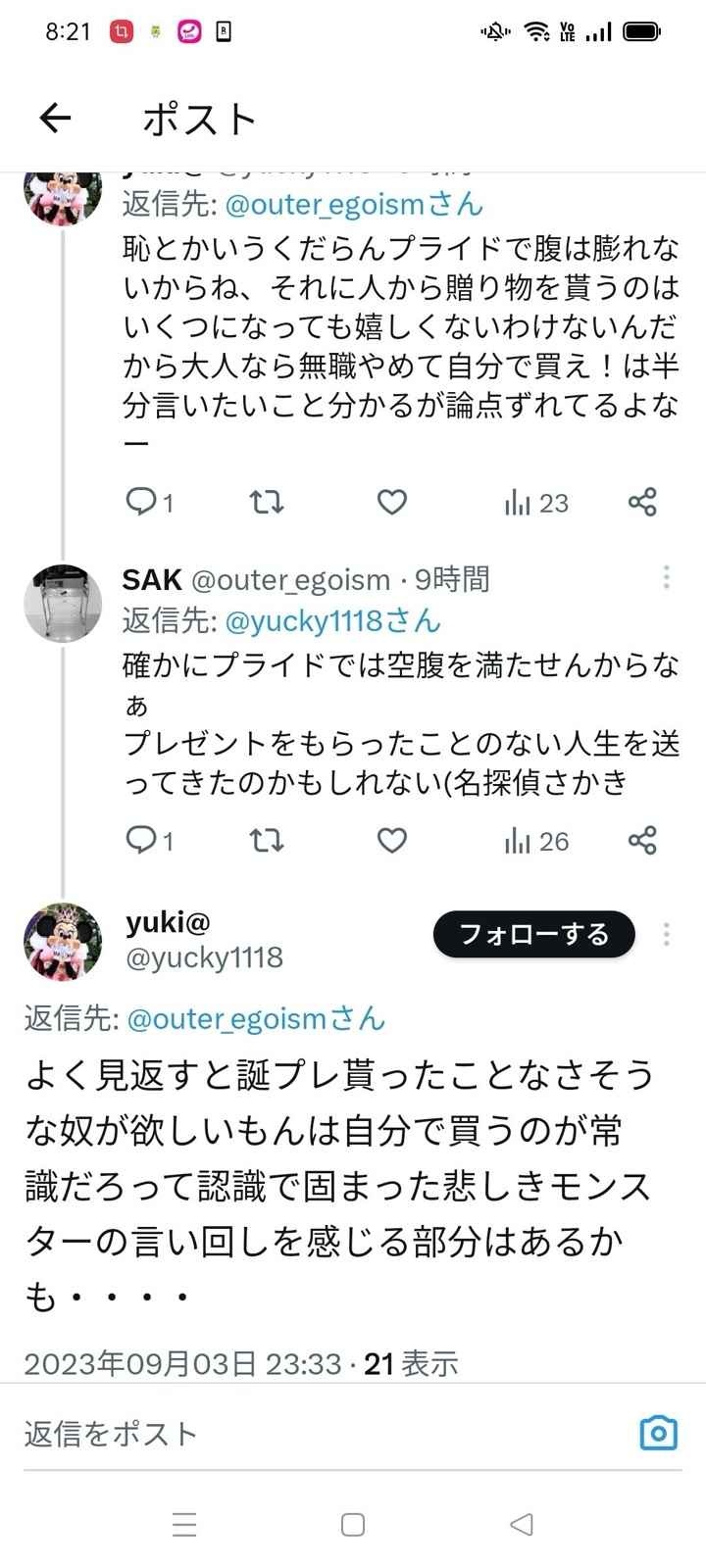Open reply icon on first yuki post
Screen dimensions: 706x1568
(x=142, y=503)
